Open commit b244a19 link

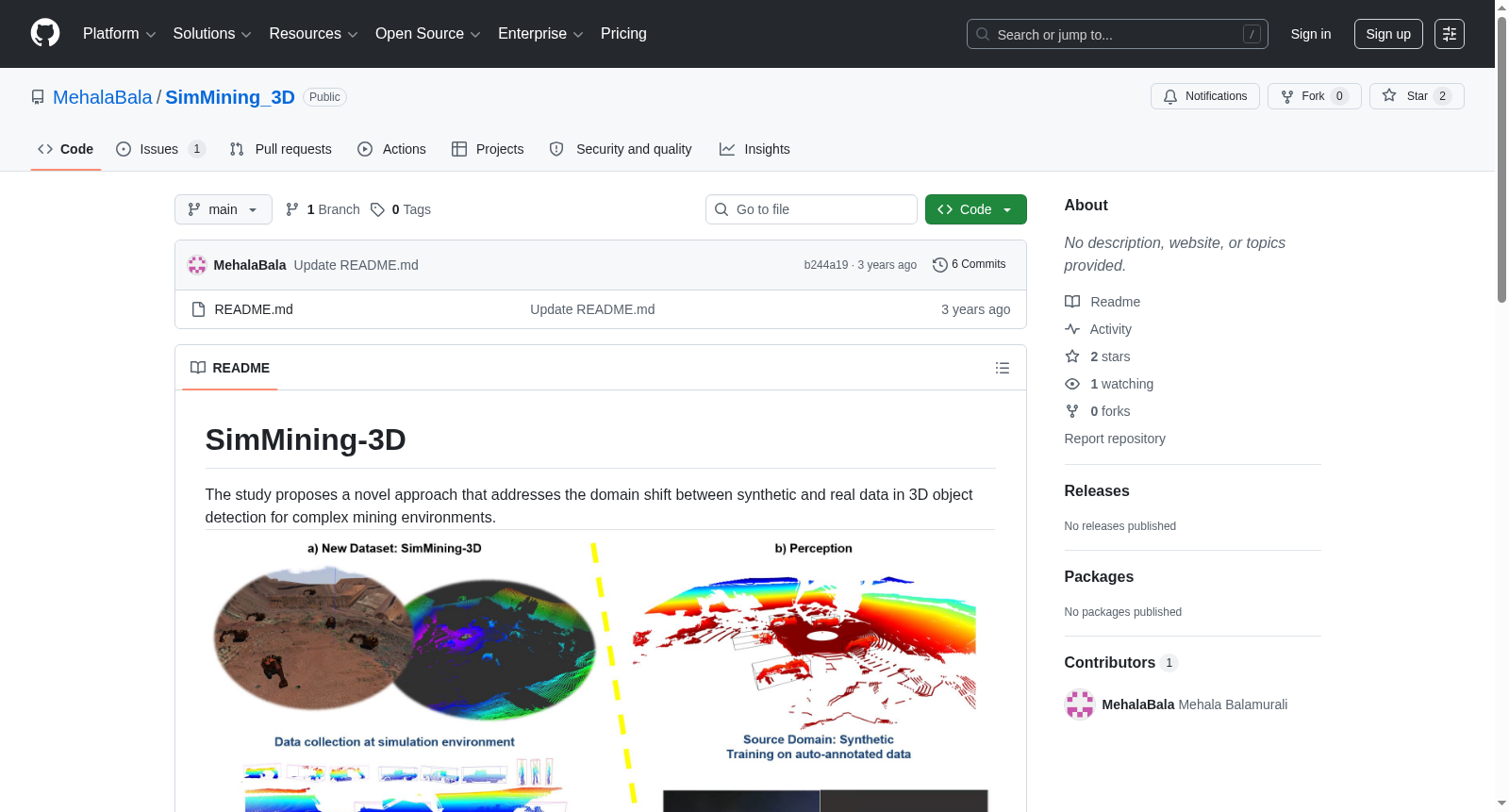coord(826,265)
